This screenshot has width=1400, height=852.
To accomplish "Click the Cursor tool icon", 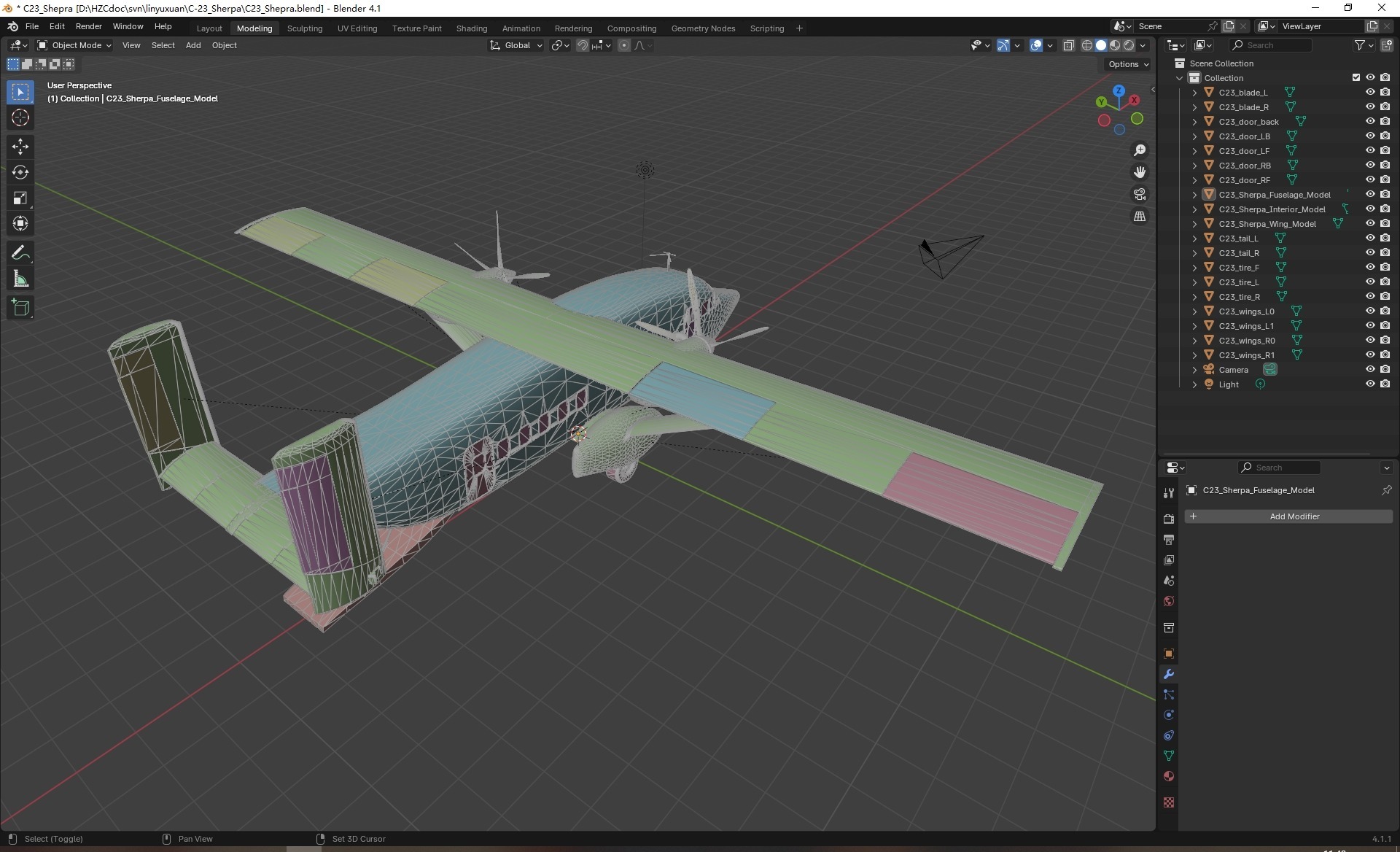I will coord(20,117).
